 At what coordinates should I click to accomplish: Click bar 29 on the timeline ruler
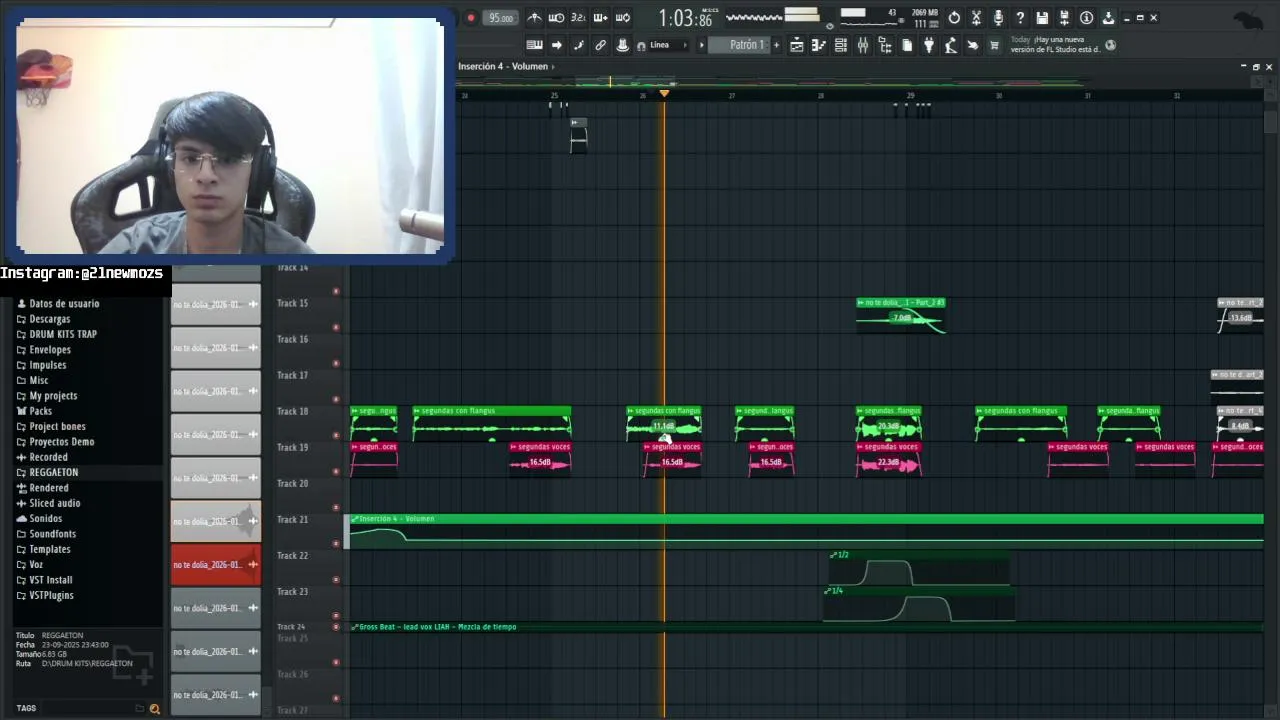coord(910,96)
